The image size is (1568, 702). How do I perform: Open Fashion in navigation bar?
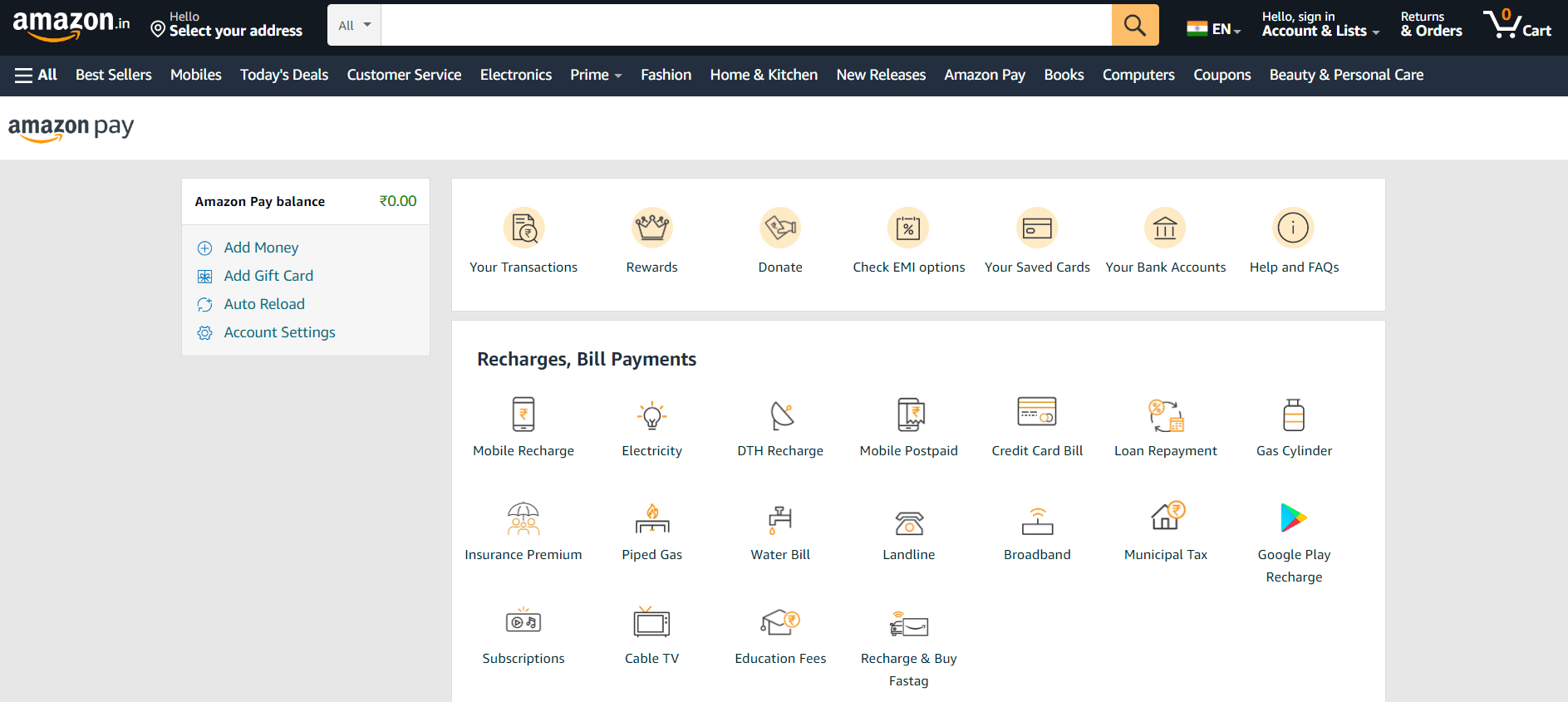pyautogui.click(x=666, y=75)
